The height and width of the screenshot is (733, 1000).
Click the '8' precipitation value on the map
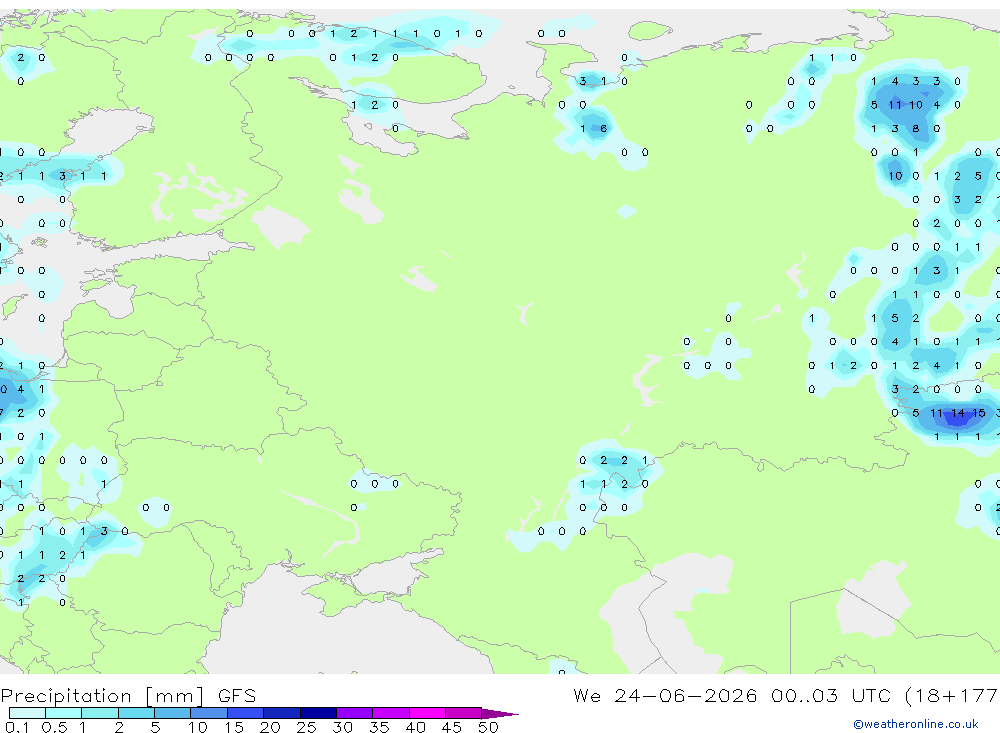916,129
